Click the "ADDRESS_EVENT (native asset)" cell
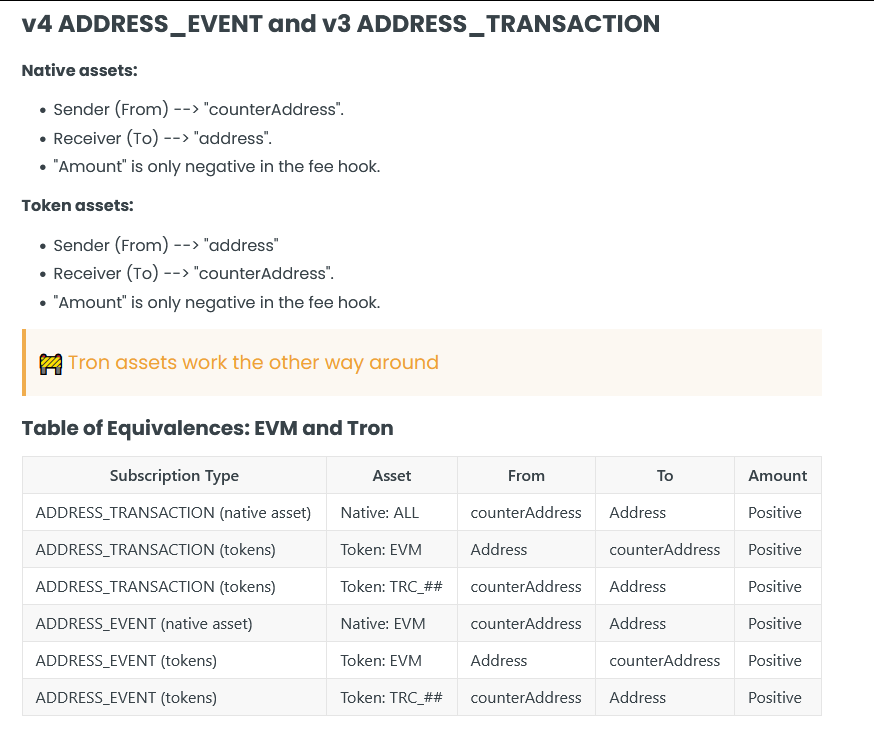 144,624
